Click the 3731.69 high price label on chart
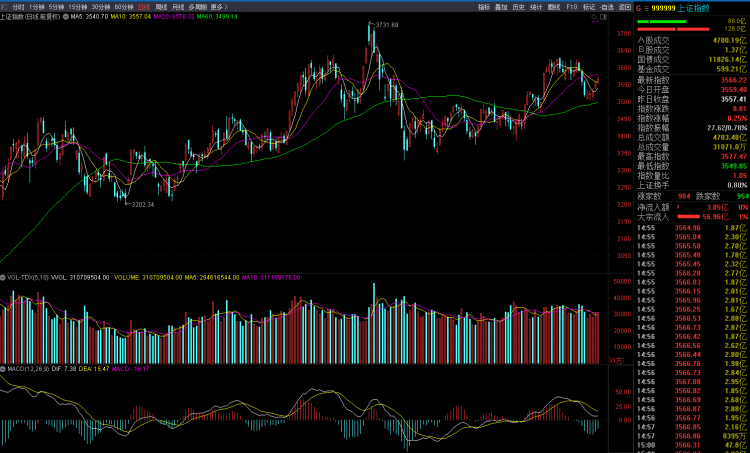The height and width of the screenshot is (453, 750). tap(384, 24)
